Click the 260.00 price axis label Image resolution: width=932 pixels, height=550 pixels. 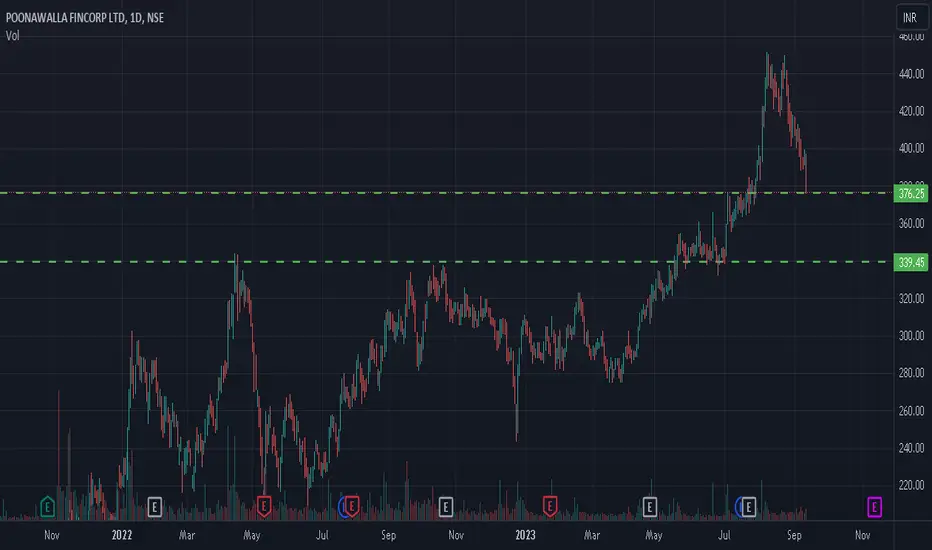911,411
